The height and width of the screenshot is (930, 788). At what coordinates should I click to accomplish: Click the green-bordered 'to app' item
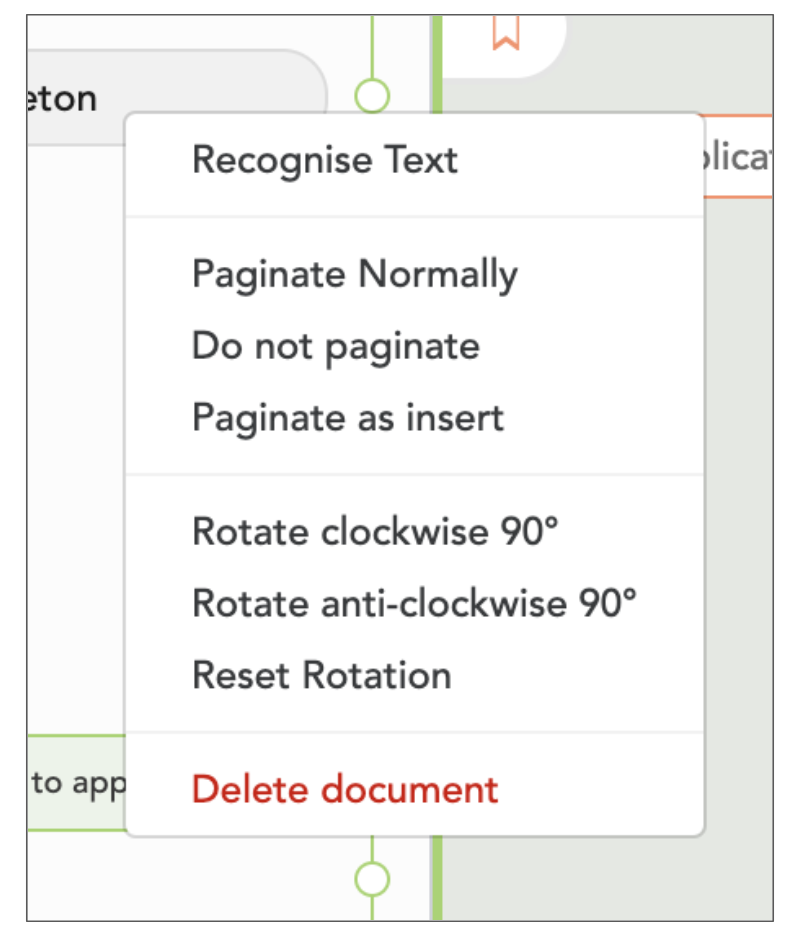tap(77, 783)
